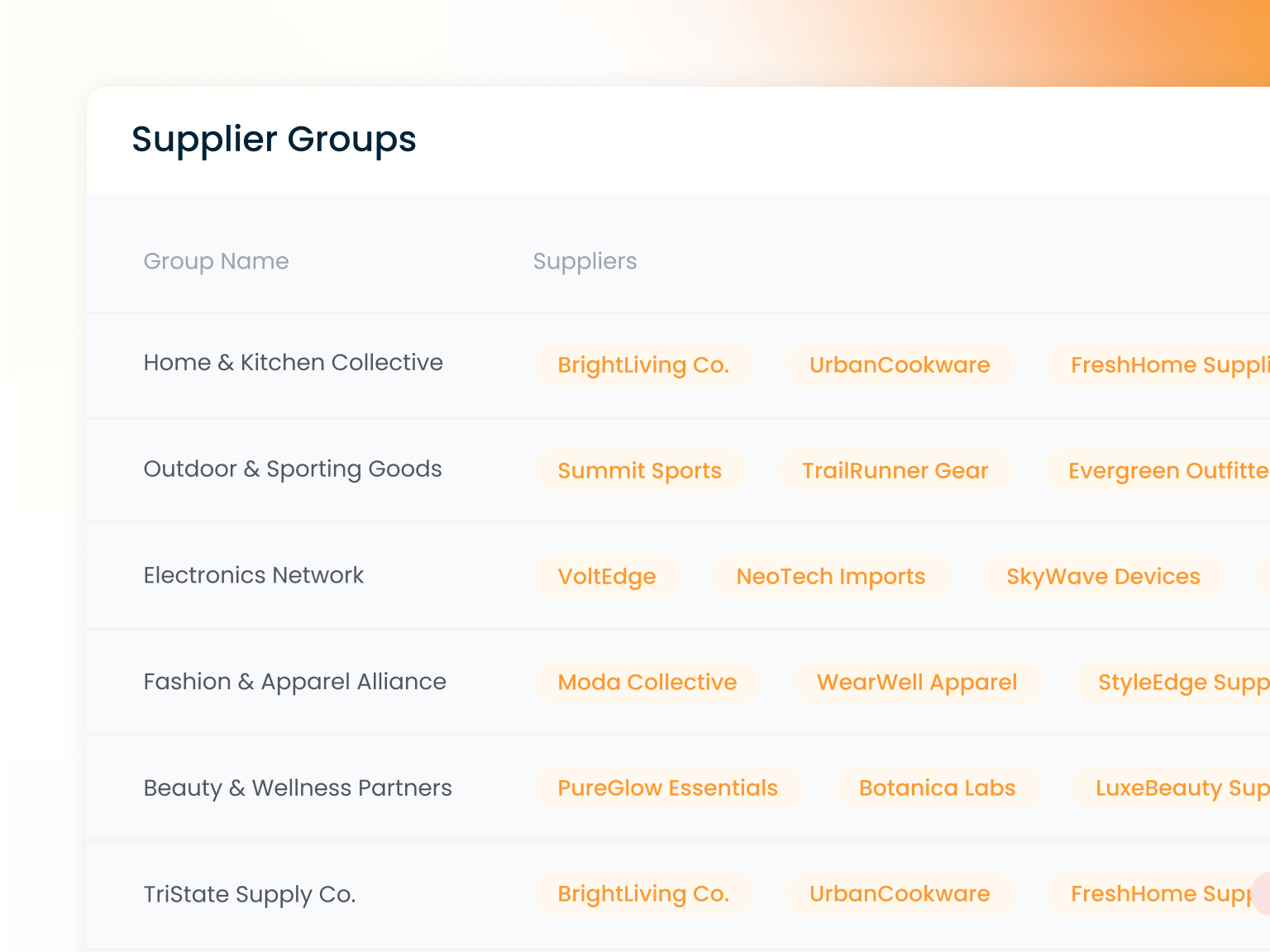Screen dimensions: 1270x952
Task: Click BrightLiving Co. tag in Home & Kitchen row
Action: [x=643, y=365]
